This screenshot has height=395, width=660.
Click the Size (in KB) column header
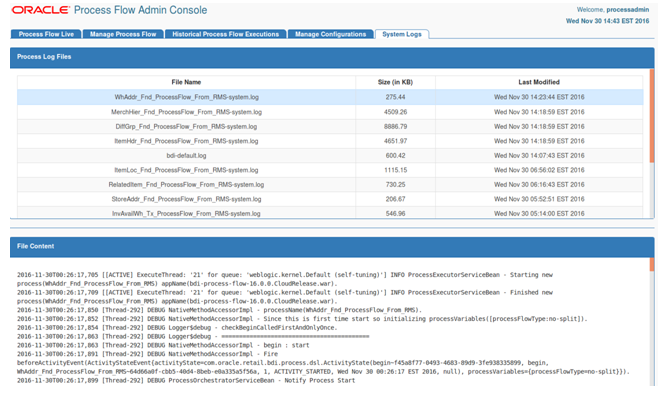(395, 82)
